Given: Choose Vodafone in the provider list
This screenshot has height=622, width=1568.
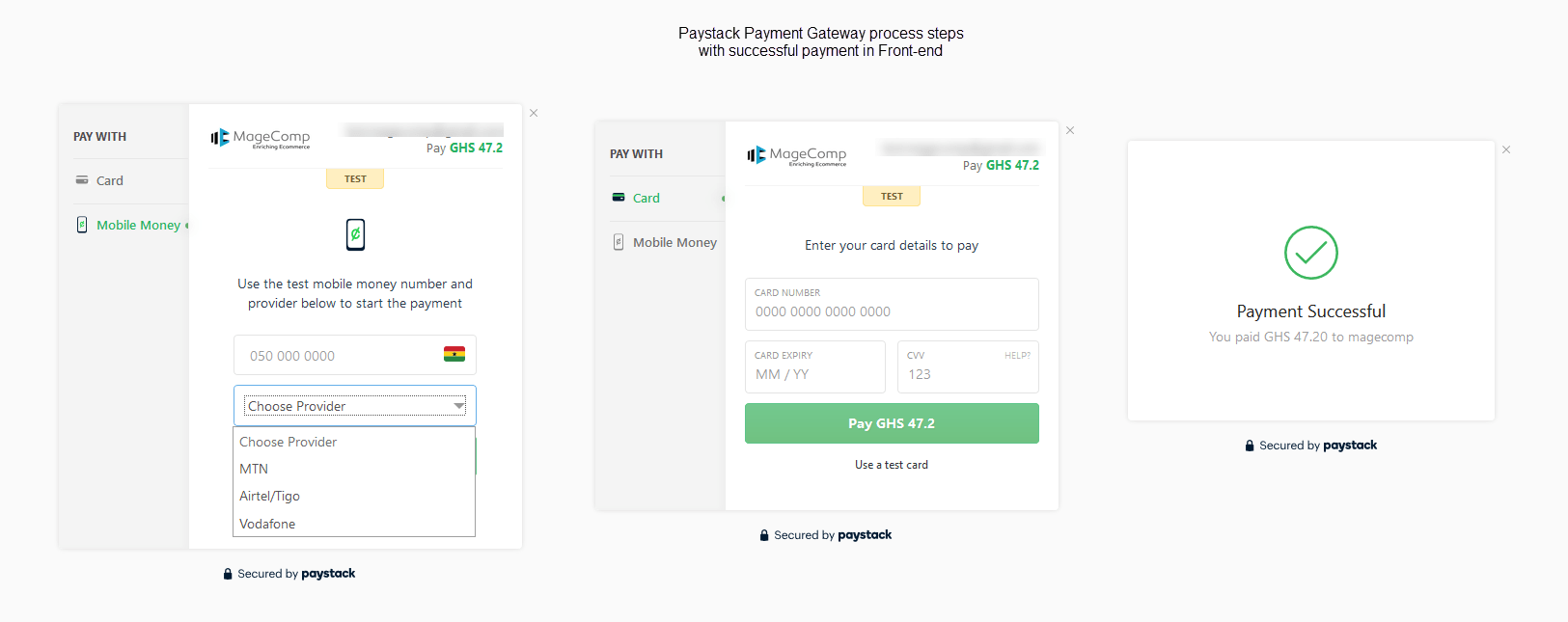Looking at the screenshot, I should coord(267,524).
